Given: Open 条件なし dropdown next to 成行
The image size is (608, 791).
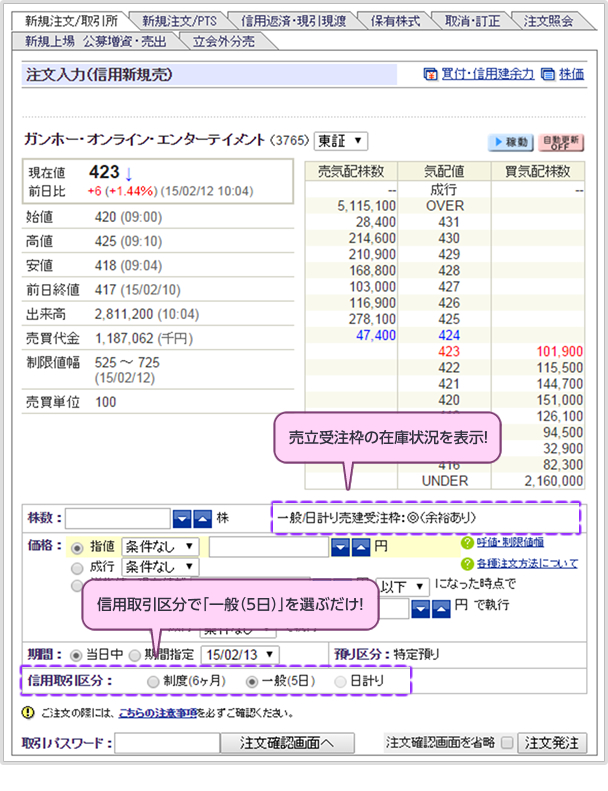Looking at the screenshot, I should tap(160, 567).
